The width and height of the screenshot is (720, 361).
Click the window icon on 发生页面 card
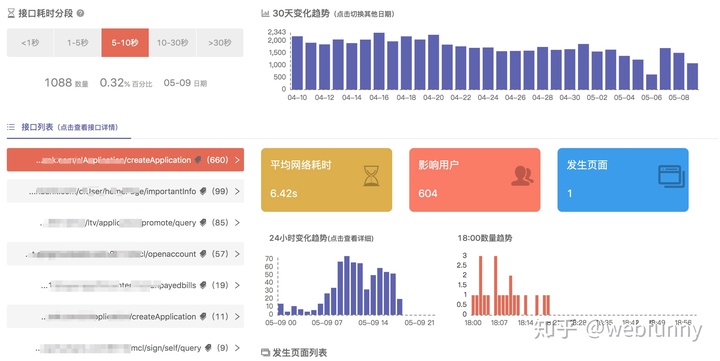point(671,176)
